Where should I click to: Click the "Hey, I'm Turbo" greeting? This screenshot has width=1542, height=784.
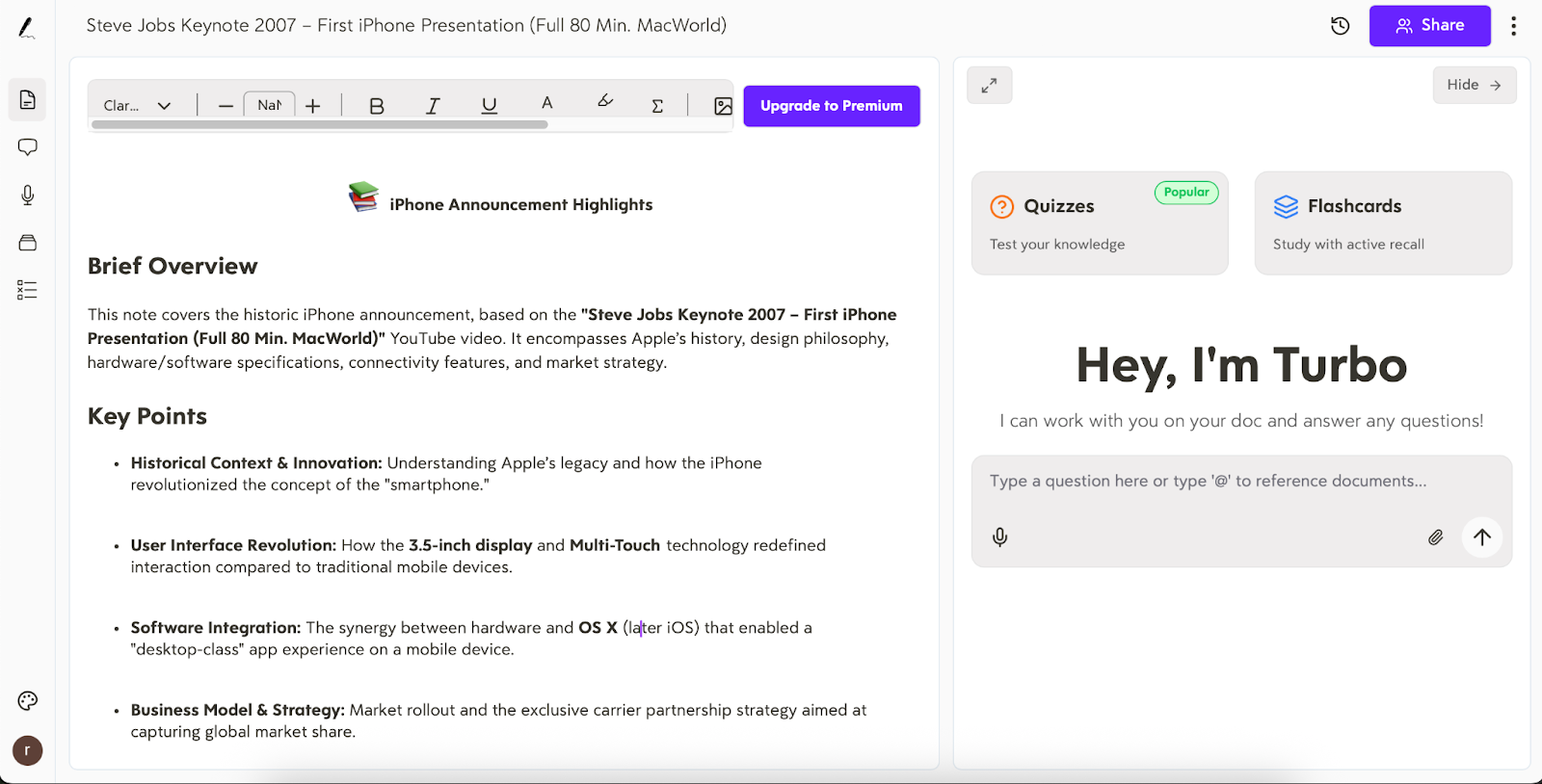(x=1241, y=365)
